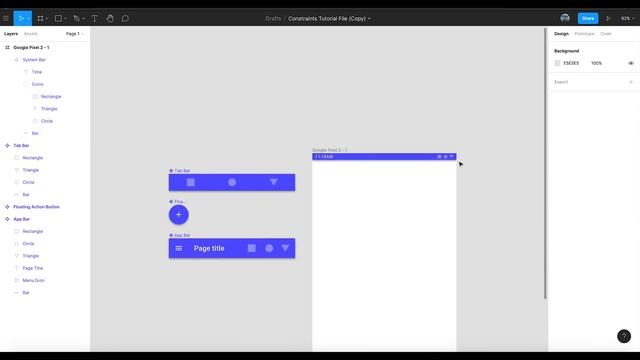The width and height of the screenshot is (640, 360).
Task: Select Rectangle layer under Tab Bar
Action: pyautogui.click(x=33, y=158)
